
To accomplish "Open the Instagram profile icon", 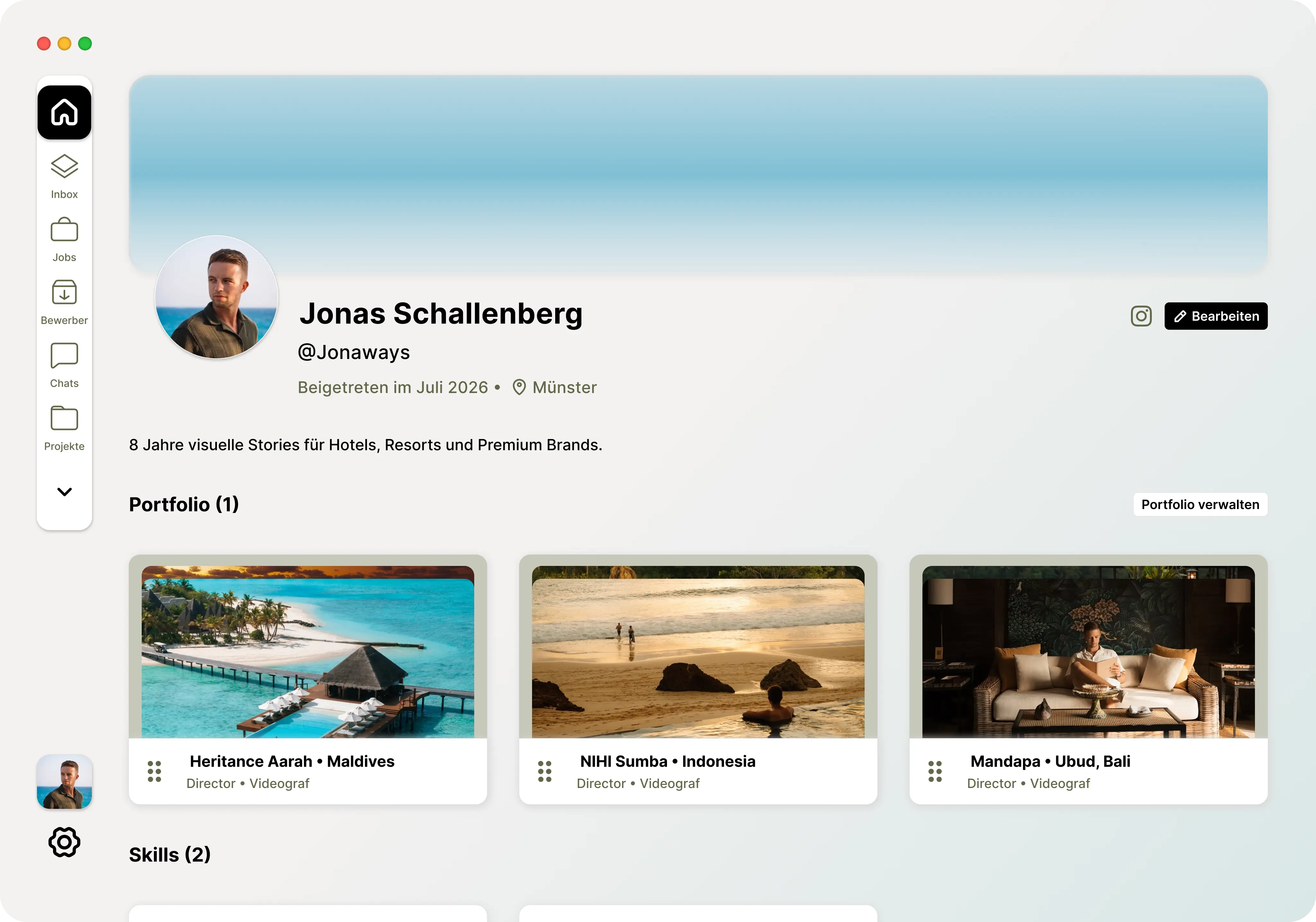I will pos(1141,316).
